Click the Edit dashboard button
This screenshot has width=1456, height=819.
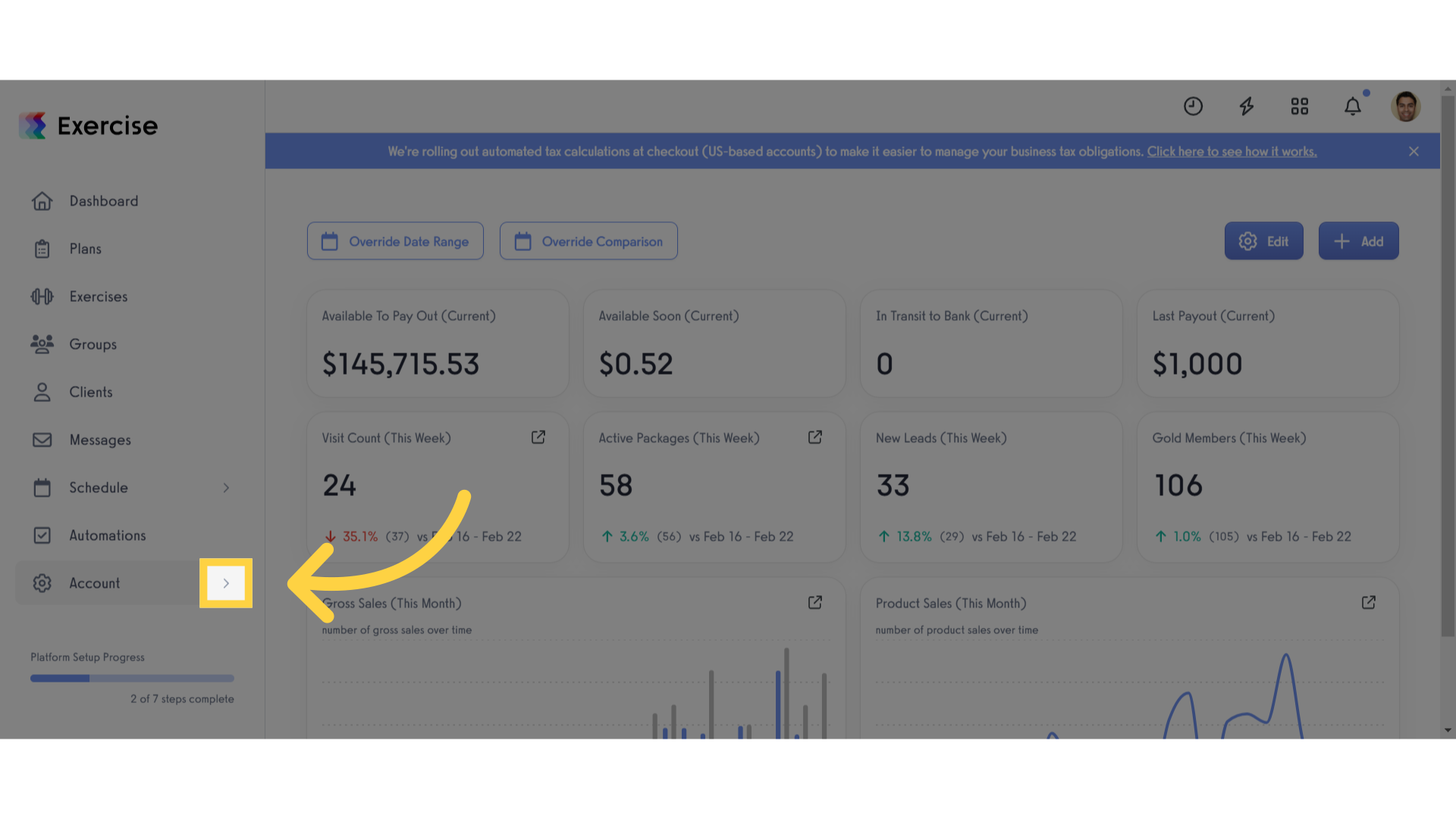click(1263, 241)
